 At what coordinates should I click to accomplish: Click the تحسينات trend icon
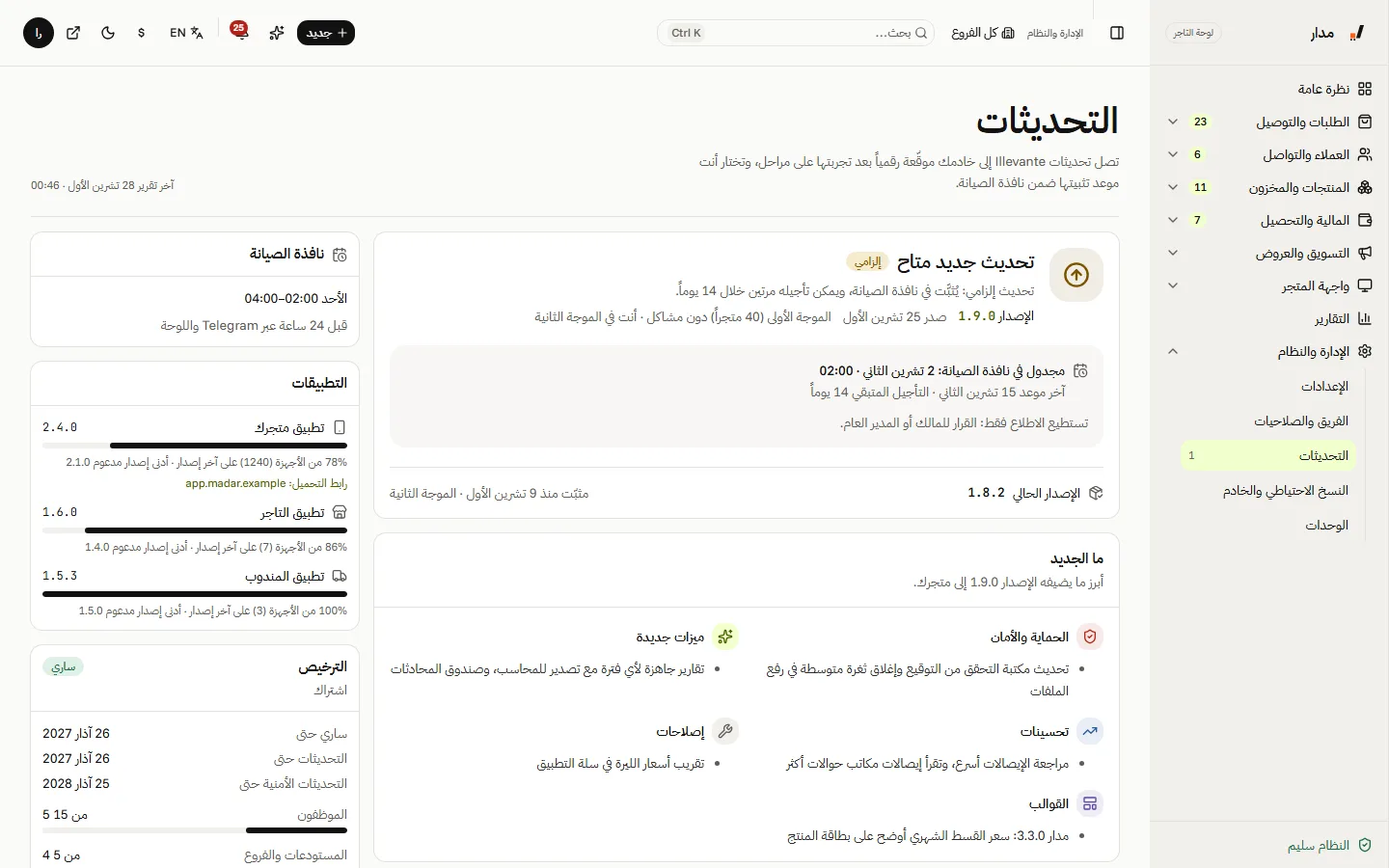click(x=1090, y=731)
